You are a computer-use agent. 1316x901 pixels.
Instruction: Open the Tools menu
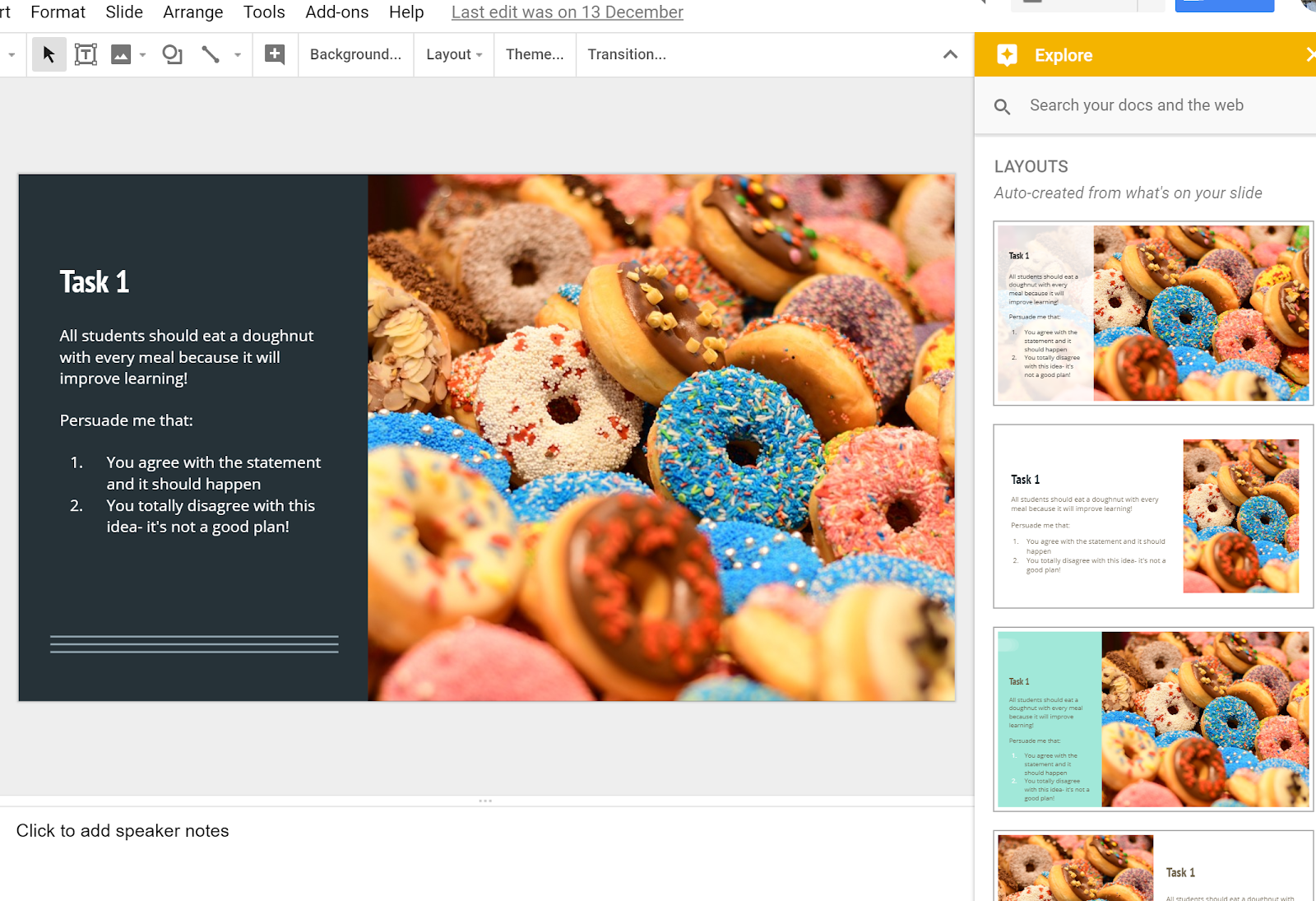264,12
